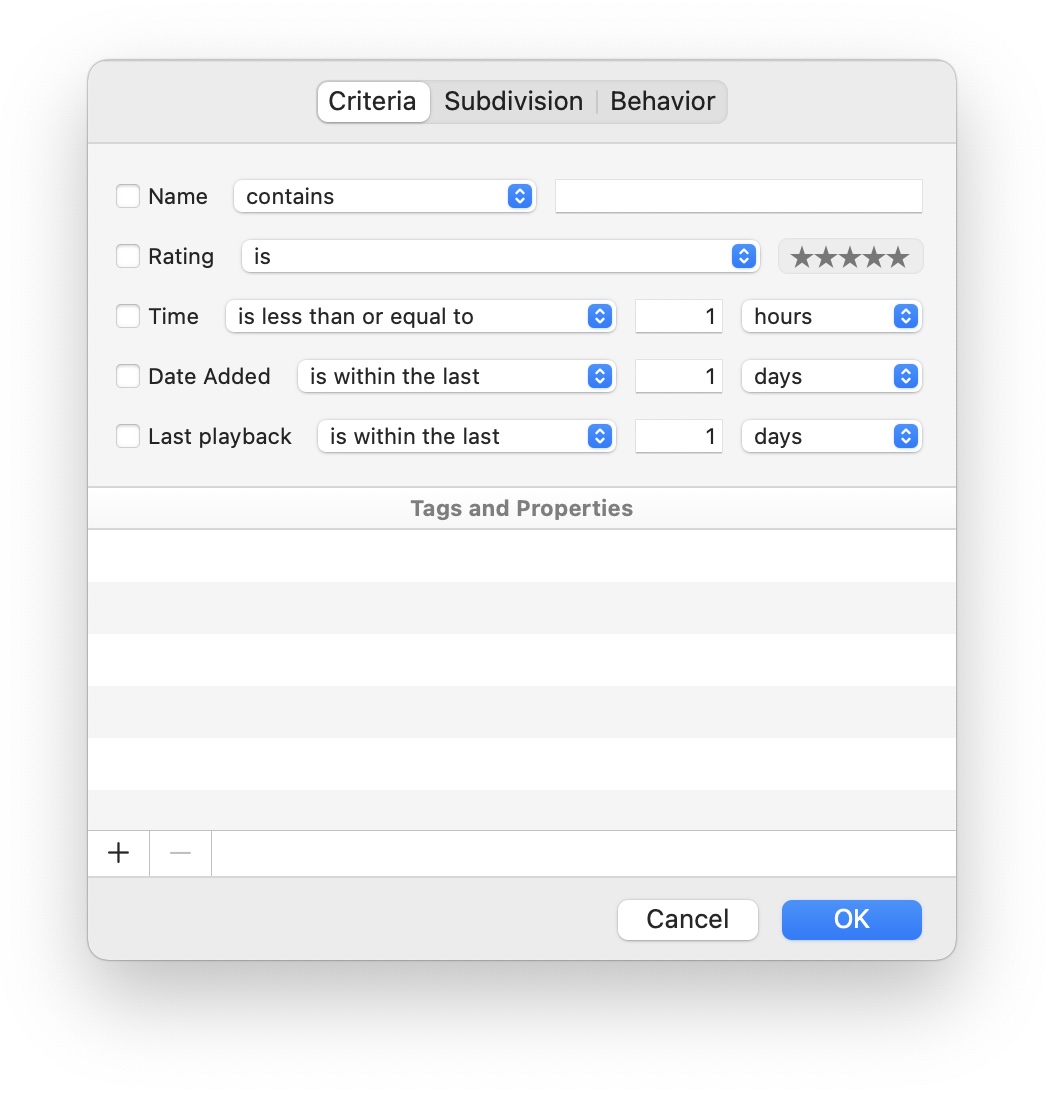
Task: Click the plus button to add a tag
Action: [x=118, y=853]
